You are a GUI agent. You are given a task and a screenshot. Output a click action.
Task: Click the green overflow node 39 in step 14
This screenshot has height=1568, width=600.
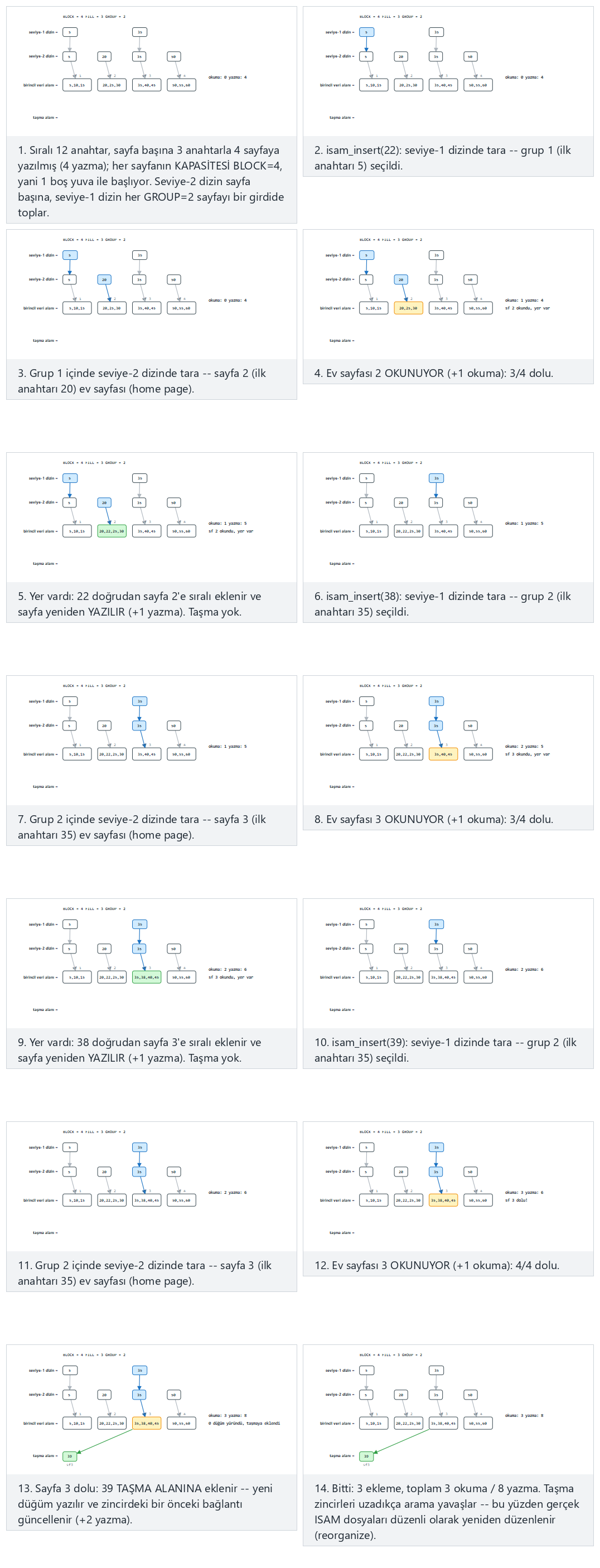coord(366,1456)
